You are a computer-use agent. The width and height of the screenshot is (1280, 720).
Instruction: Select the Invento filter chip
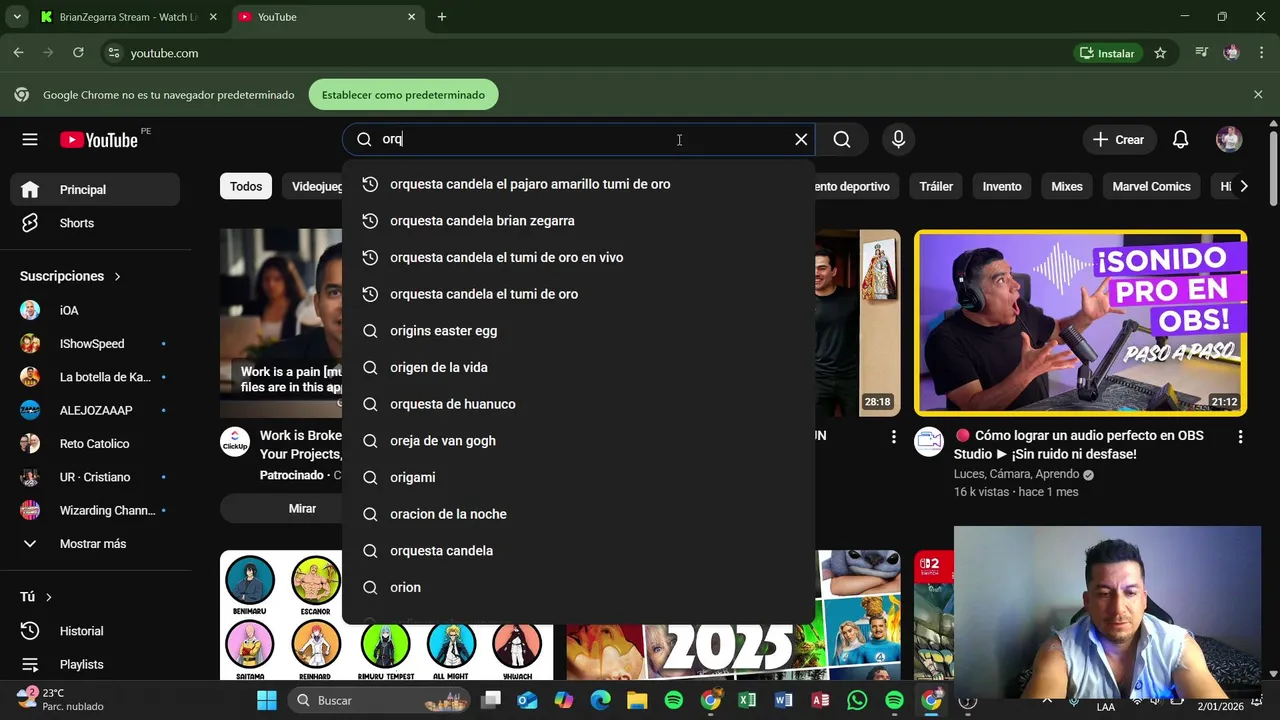coord(1002,186)
